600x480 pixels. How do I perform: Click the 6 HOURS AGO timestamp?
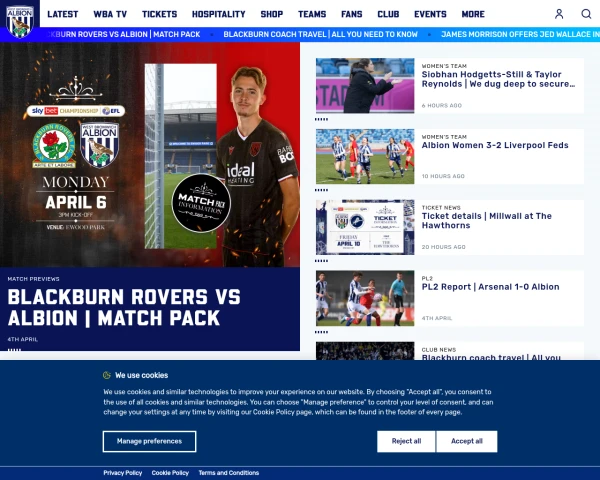[442, 105]
